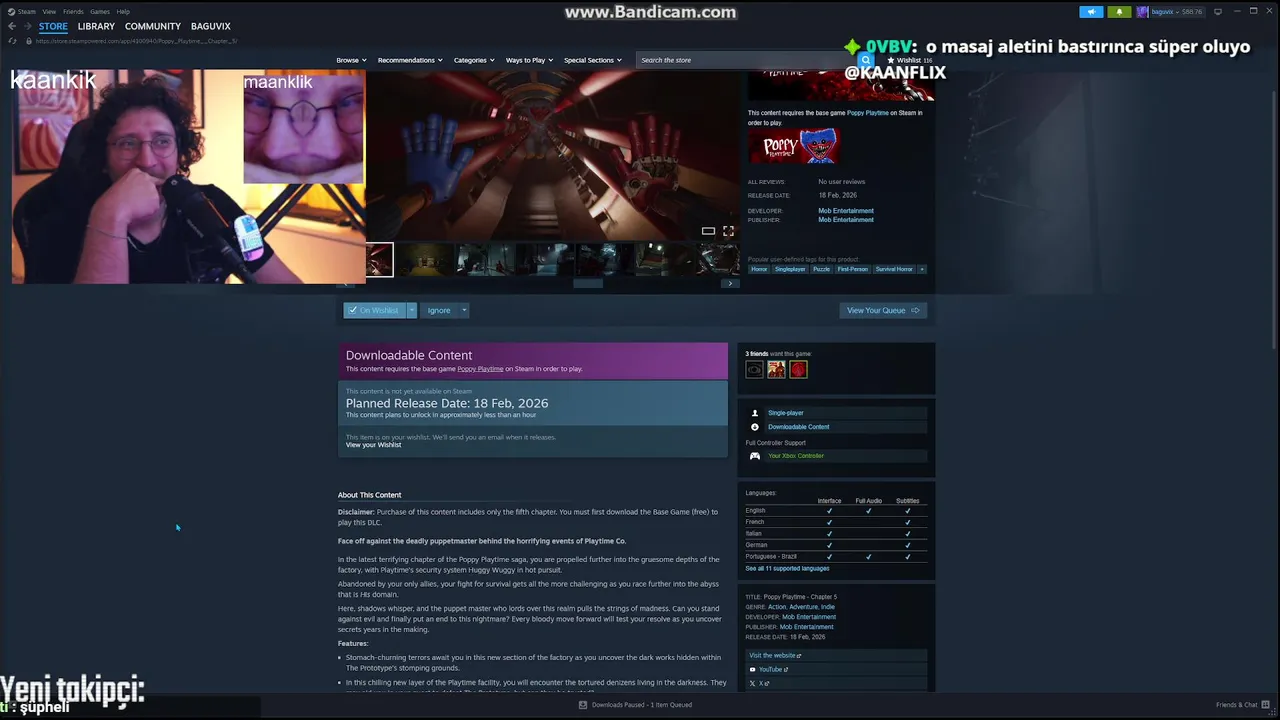Screen dimensions: 1280x720
Task: Open the green notifications bell
Action: pos(1119,12)
